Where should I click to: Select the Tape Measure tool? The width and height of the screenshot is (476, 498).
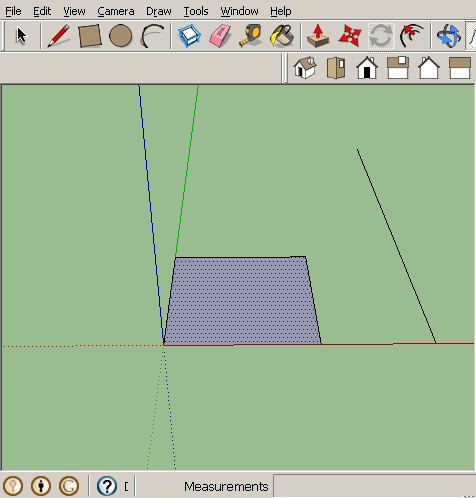(x=250, y=36)
